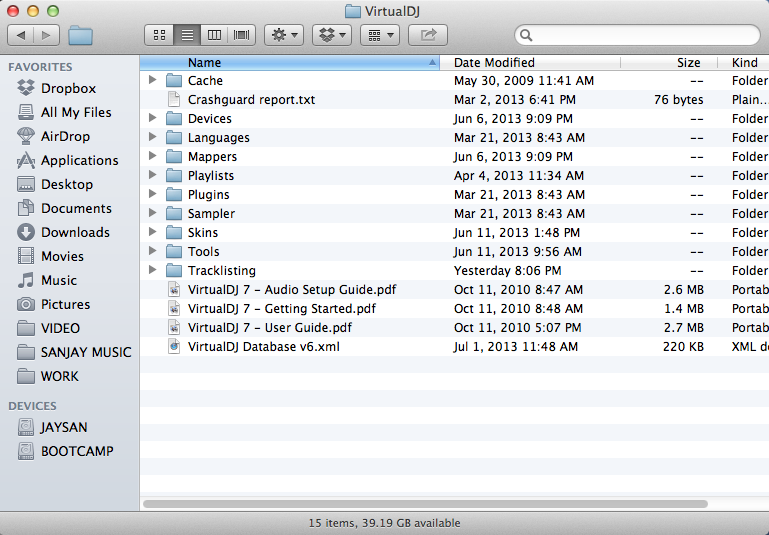The image size is (769, 535).
Task: Click the VirtualDJ title folder icon
Action: pyautogui.click(x=353, y=11)
